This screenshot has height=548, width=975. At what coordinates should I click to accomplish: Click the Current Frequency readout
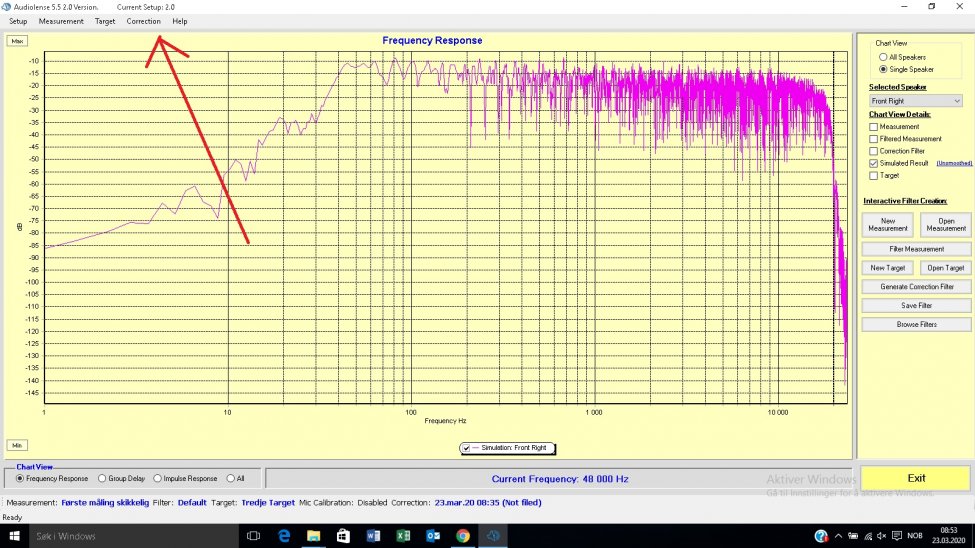click(x=560, y=479)
